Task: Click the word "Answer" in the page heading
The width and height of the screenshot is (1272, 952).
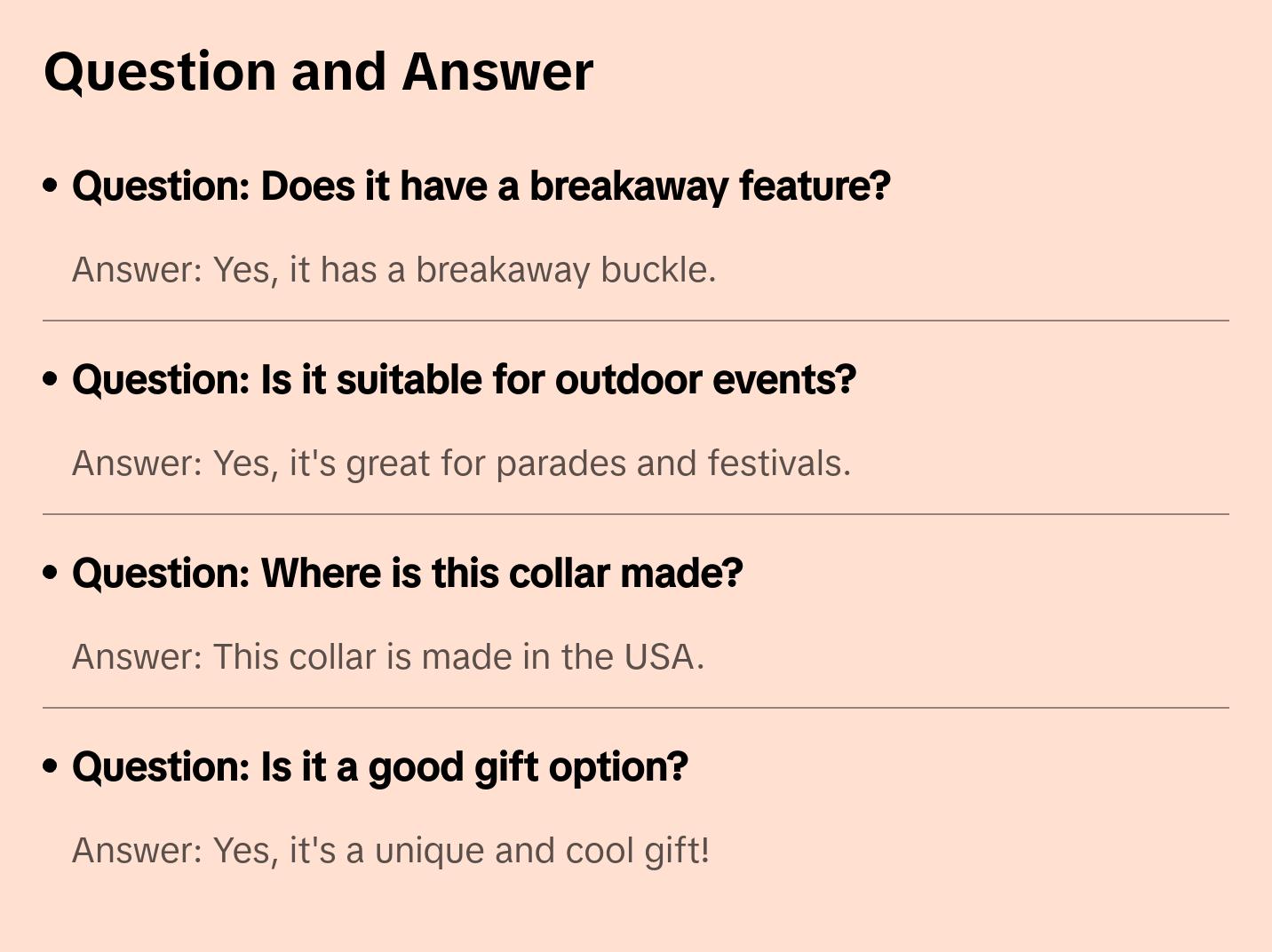Action: [497, 71]
